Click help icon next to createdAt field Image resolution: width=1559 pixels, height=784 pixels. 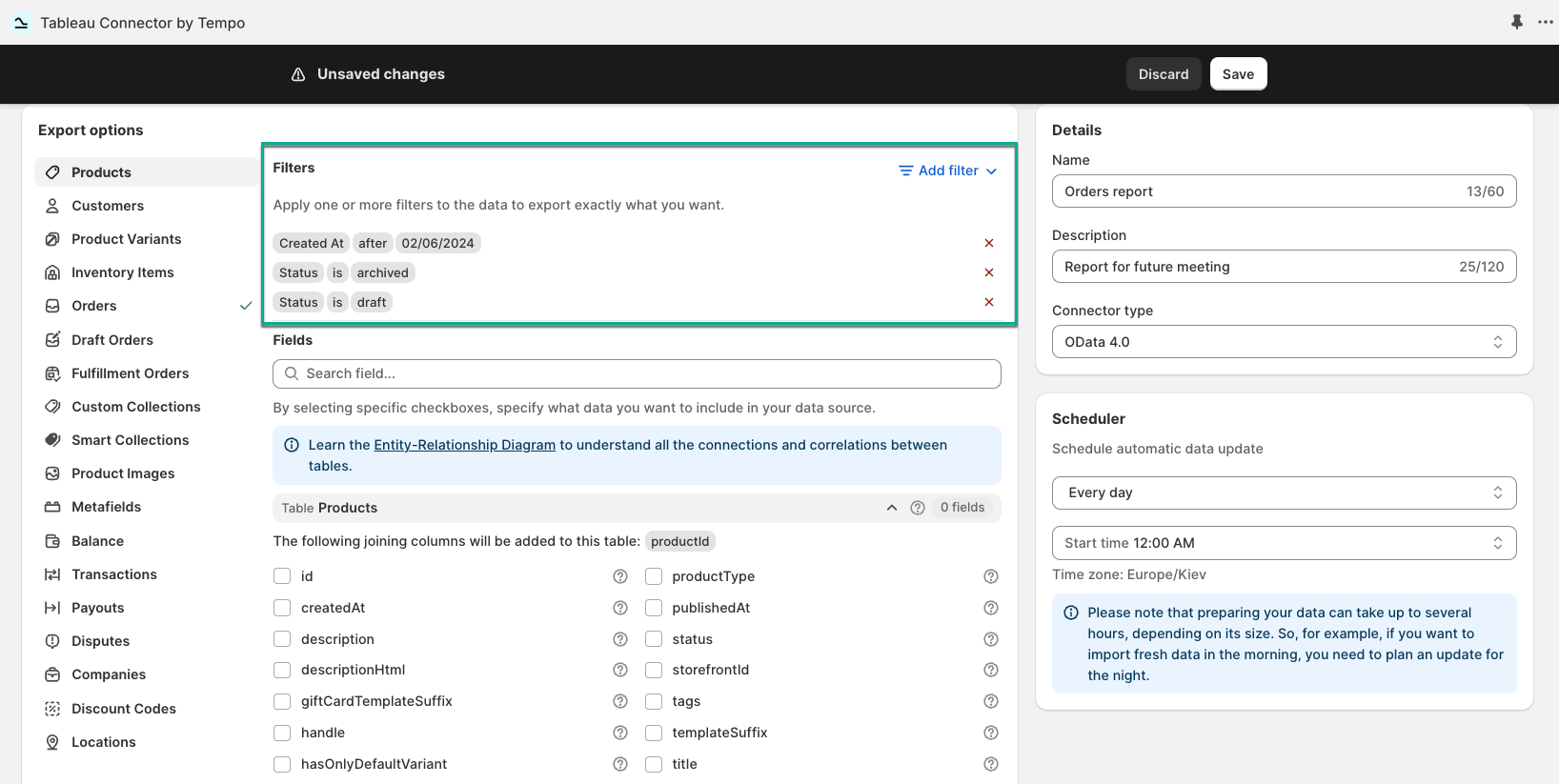click(x=620, y=608)
